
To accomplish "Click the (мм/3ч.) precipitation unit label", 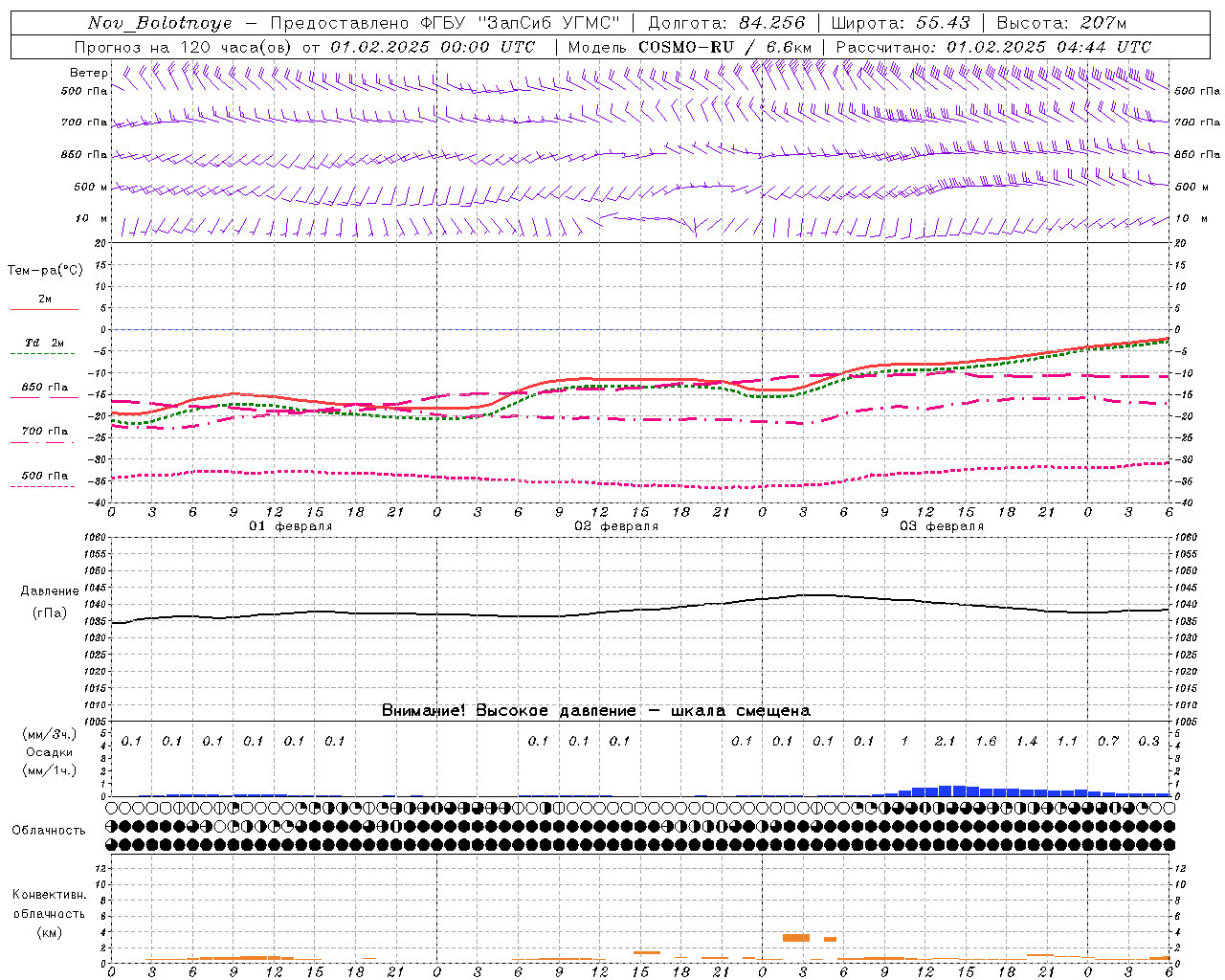I will tap(50, 734).
